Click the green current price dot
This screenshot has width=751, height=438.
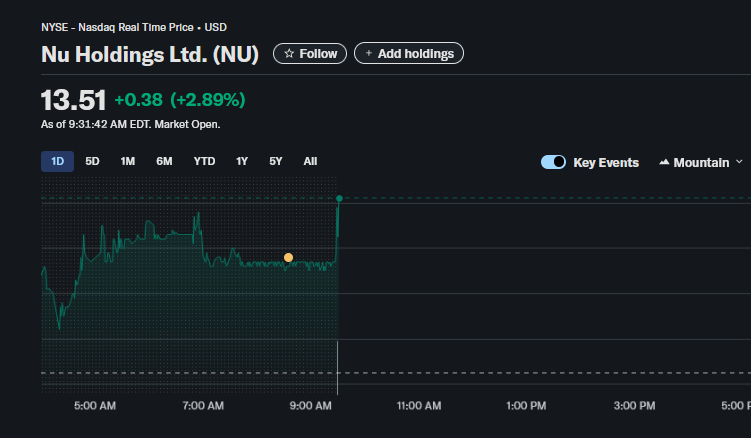coord(339,198)
